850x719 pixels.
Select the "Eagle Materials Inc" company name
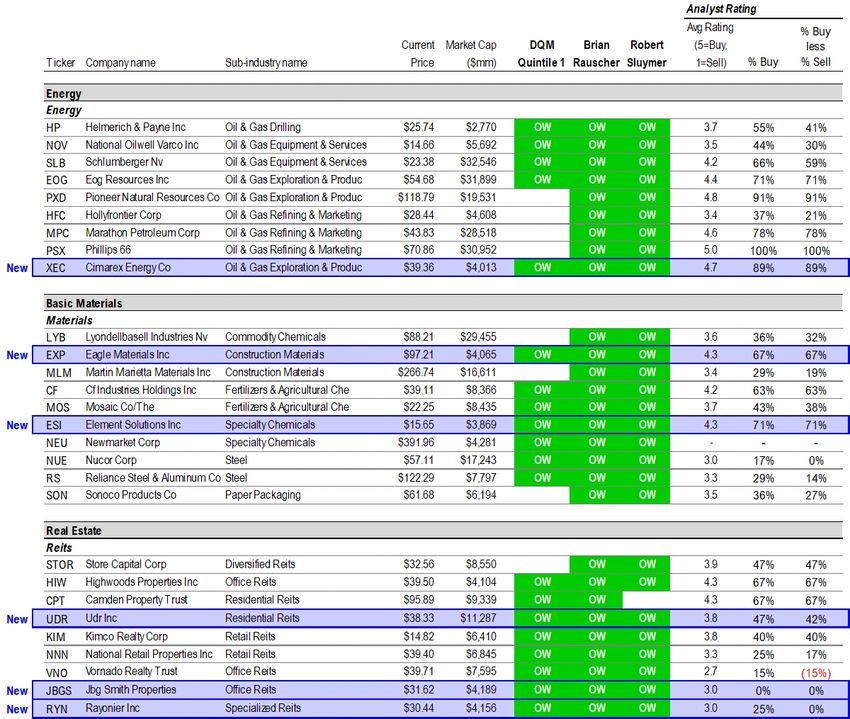[127, 355]
